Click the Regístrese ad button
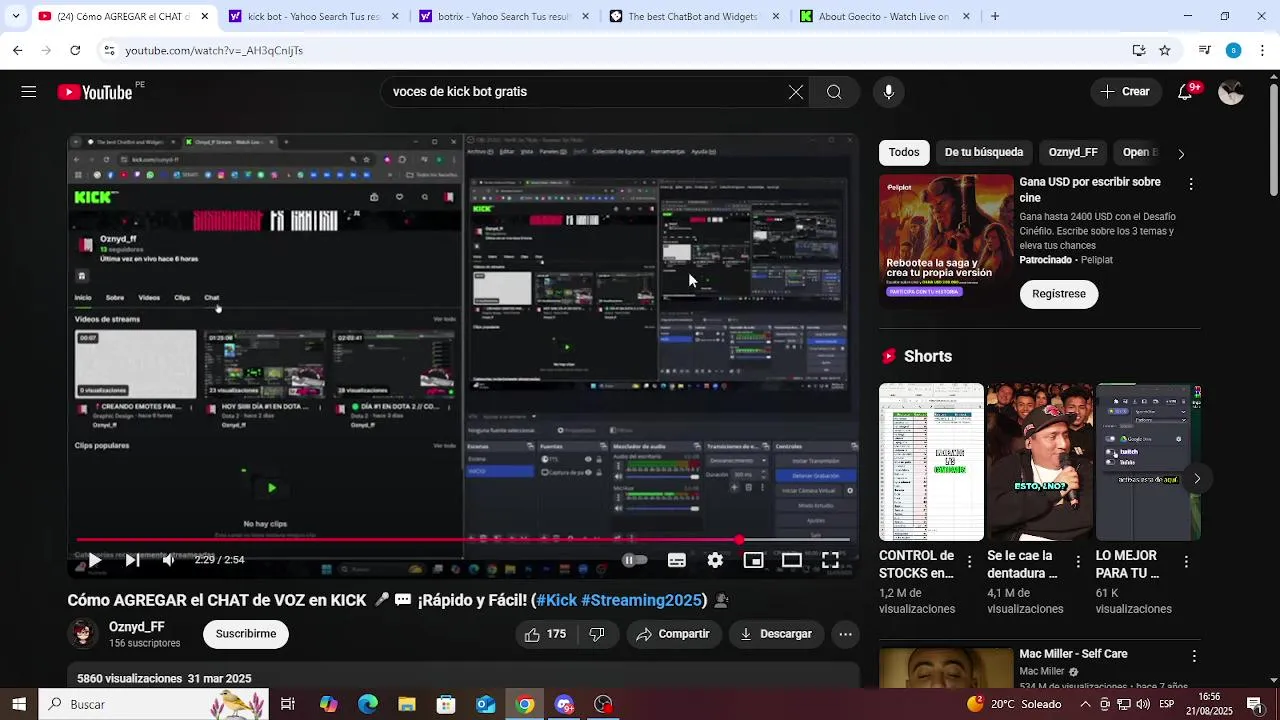The image size is (1280, 720). (x=1059, y=294)
